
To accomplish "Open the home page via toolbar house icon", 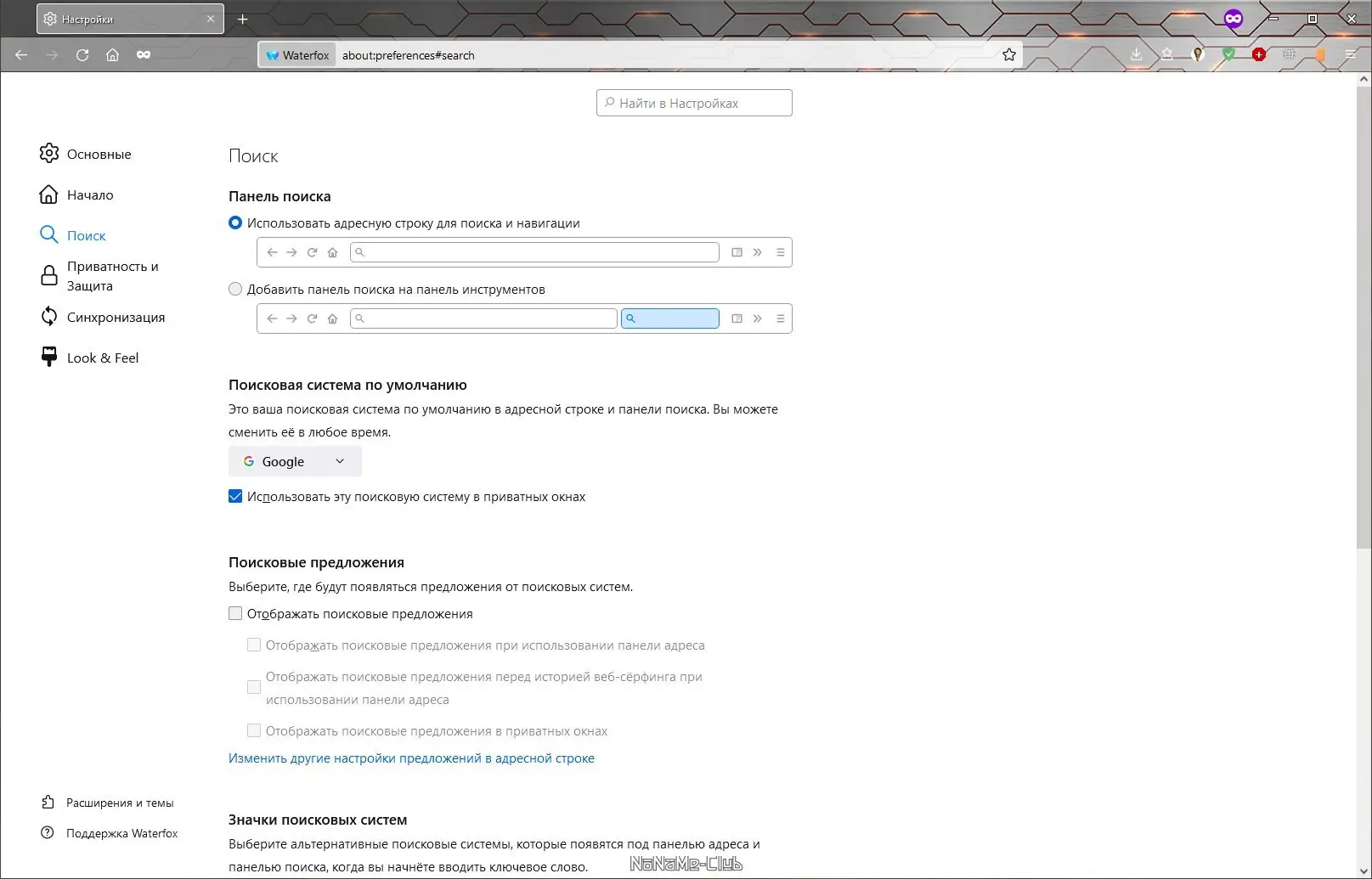I will tap(112, 55).
